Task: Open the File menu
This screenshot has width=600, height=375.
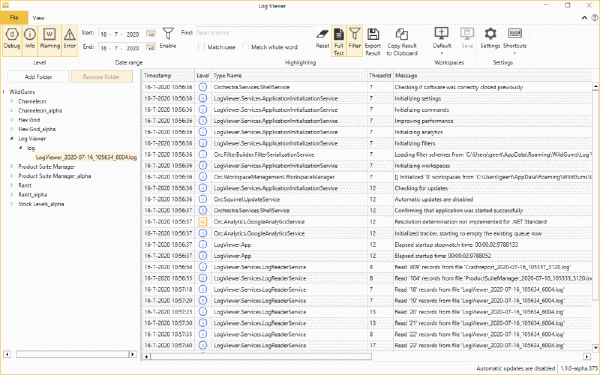Action: [14, 18]
